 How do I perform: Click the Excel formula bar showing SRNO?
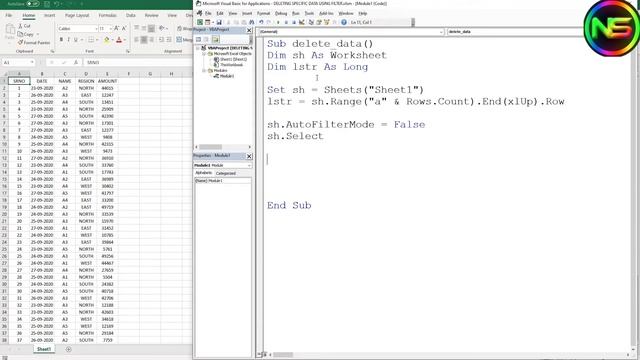click(x=138, y=62)
